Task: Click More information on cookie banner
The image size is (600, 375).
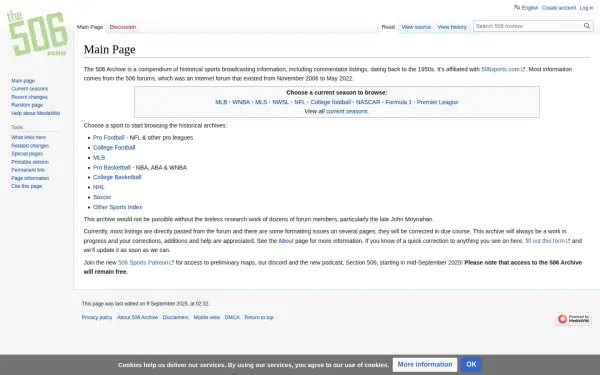Action: click(425, 365)
